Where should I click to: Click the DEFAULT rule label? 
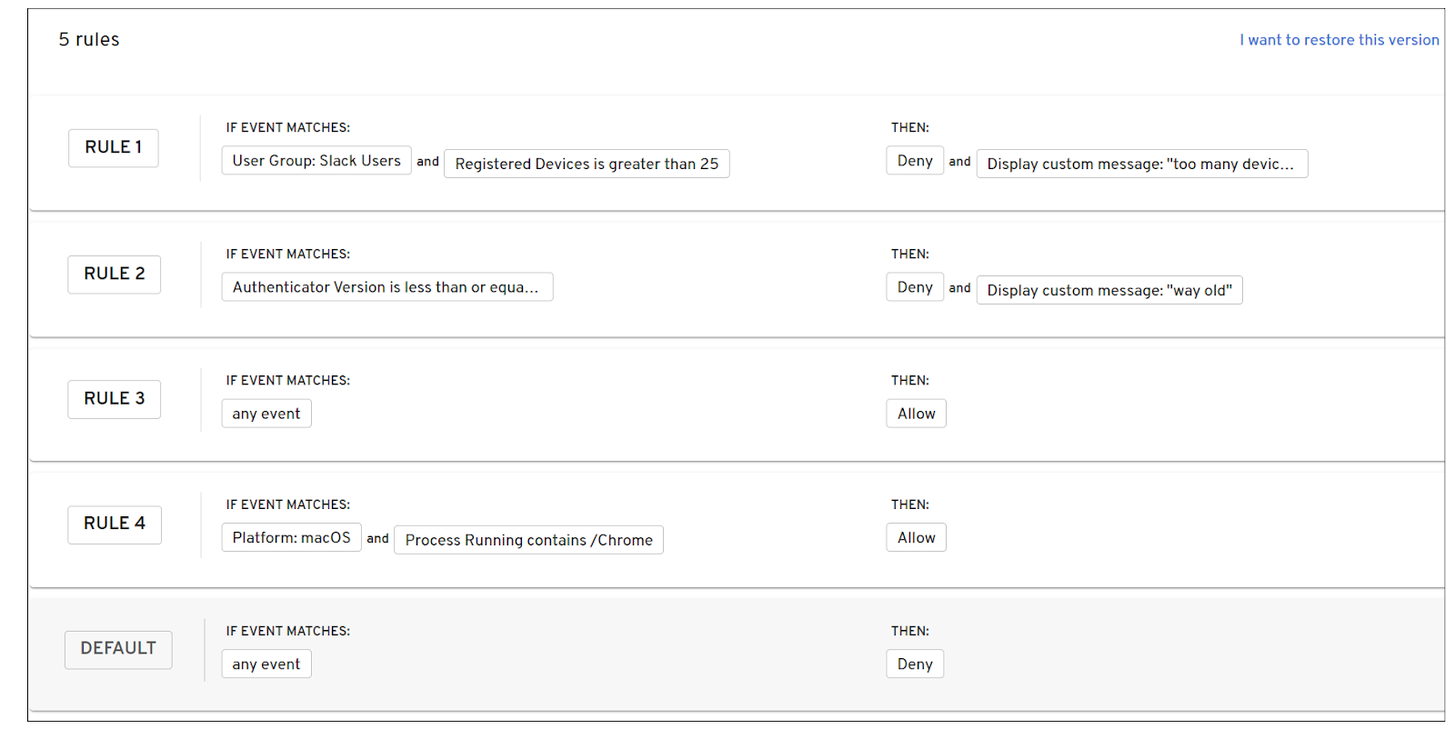(x=118, y=648)
